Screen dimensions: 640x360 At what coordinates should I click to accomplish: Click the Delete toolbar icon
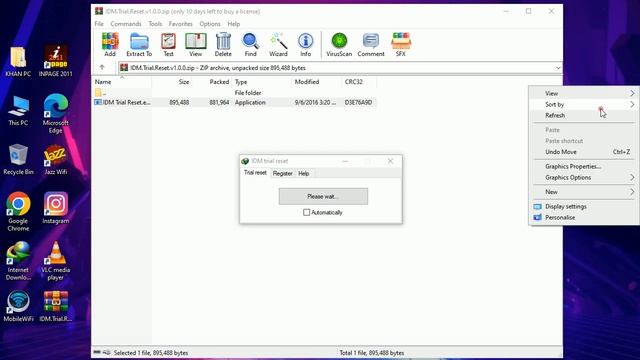point(223,44)
